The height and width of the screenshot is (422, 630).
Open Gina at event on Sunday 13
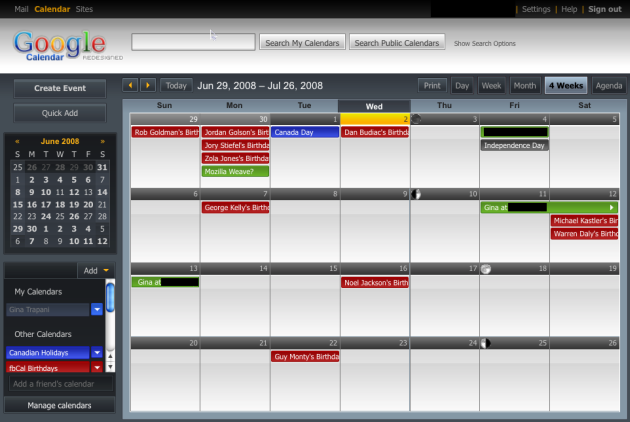coord(166,282)
